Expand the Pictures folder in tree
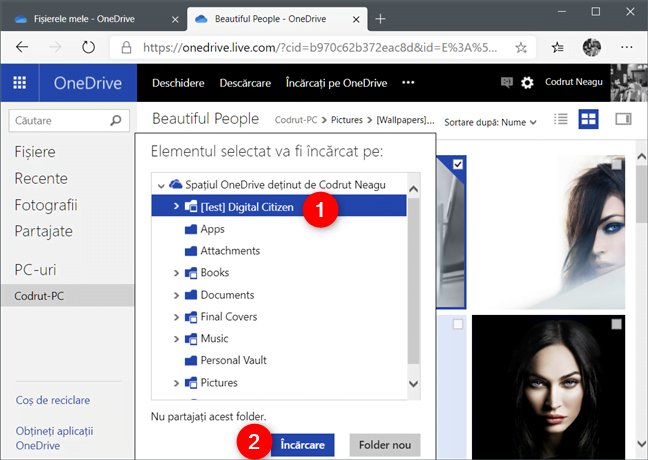Image resolution: width=648 pixels, height=460 pixels. pyautogui.click(x=176, y=383)
